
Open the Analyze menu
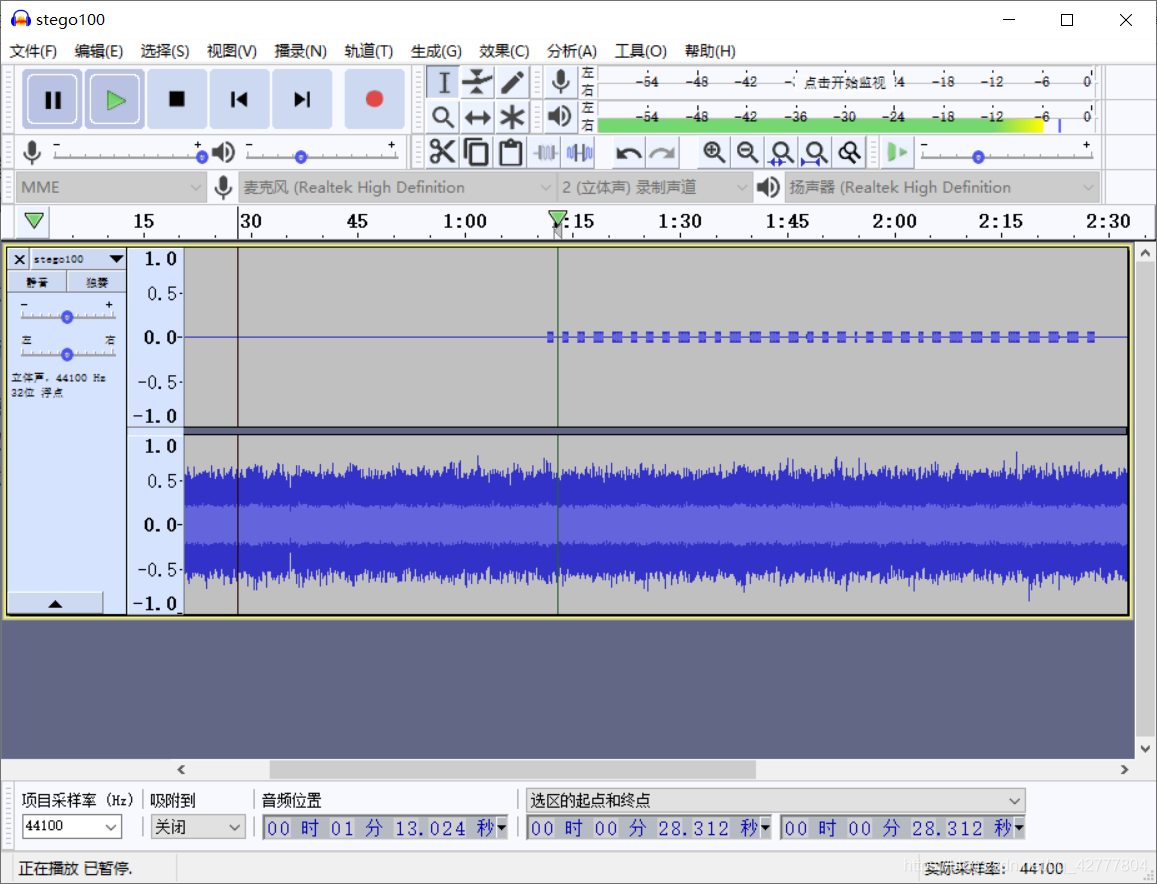(572, 51)
